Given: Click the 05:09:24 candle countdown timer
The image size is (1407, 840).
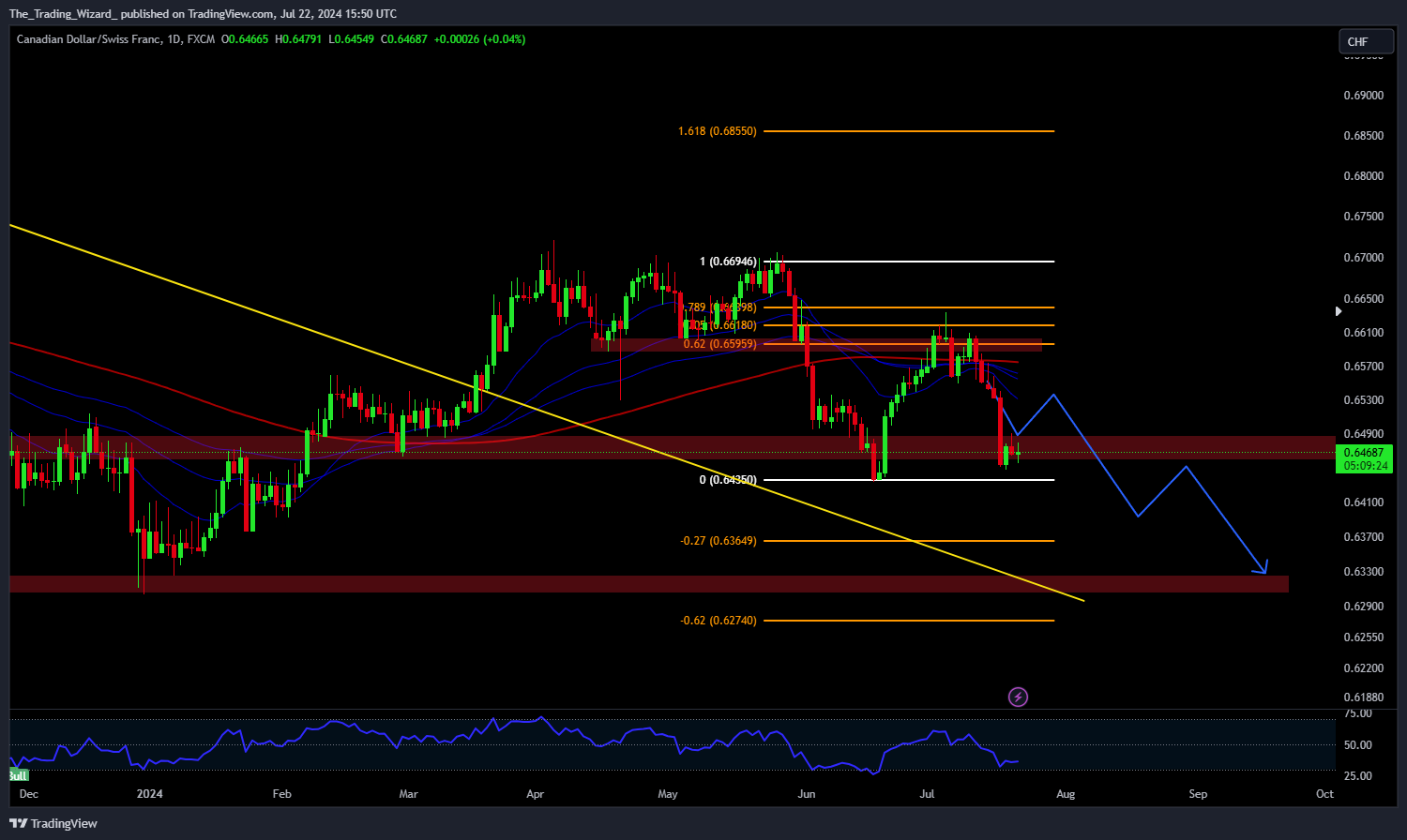Looking at the screenshot, I should (x=1365, y=466).
